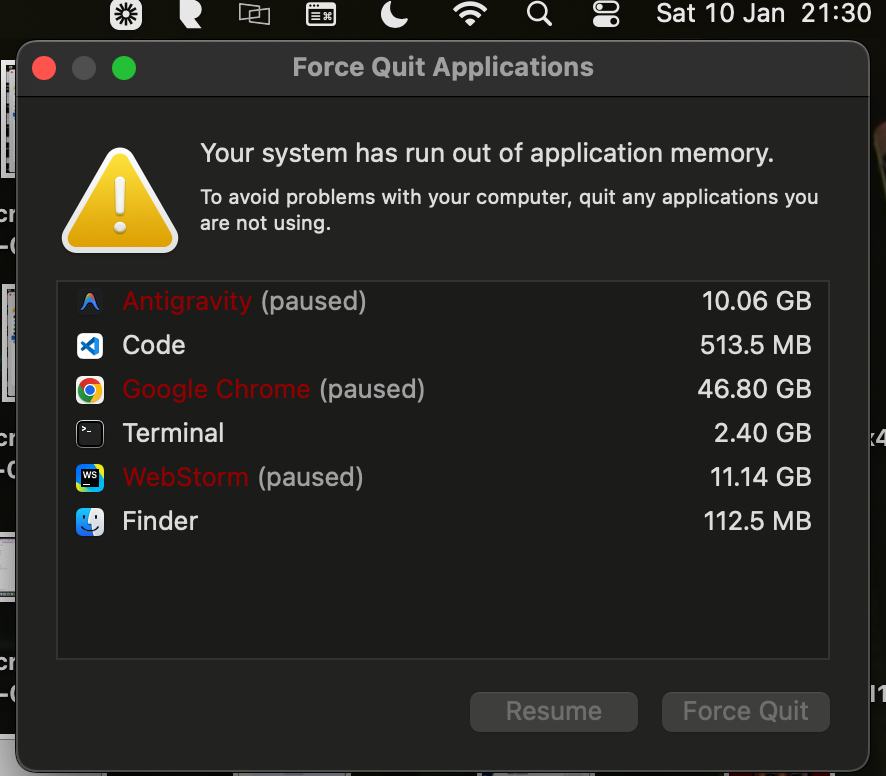
Task: Select the Terminal app icon
Action: pos(90,433)
